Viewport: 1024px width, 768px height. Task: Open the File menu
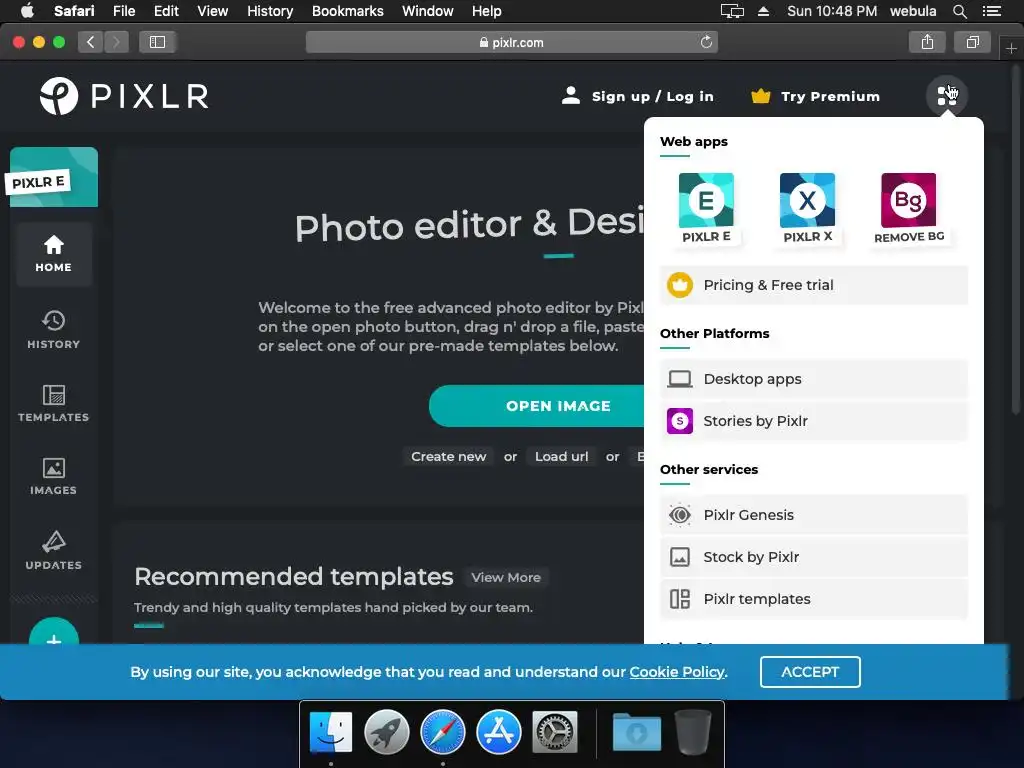coord(123,11)
